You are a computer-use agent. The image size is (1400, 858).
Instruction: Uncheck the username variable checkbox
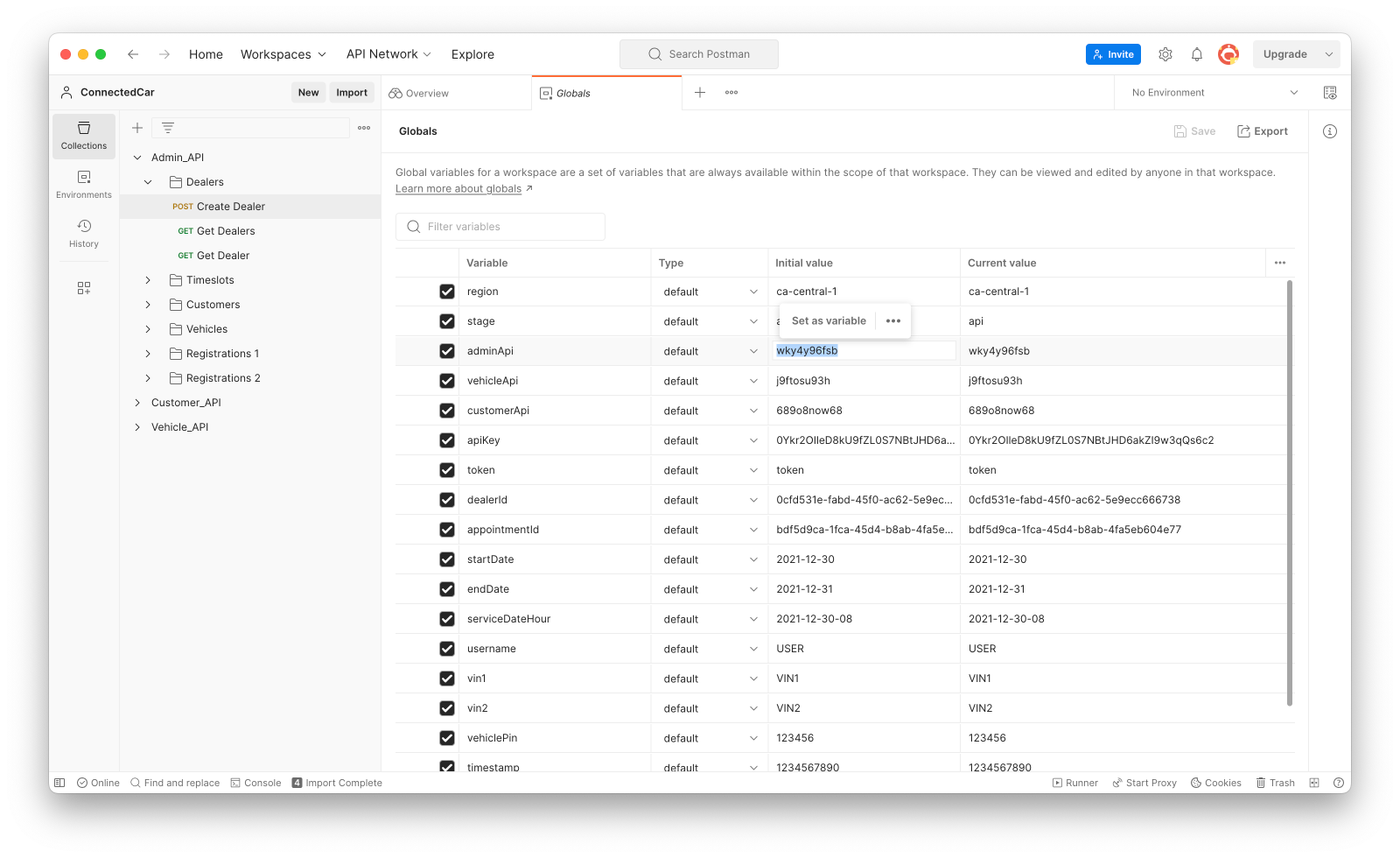[447, 649]
